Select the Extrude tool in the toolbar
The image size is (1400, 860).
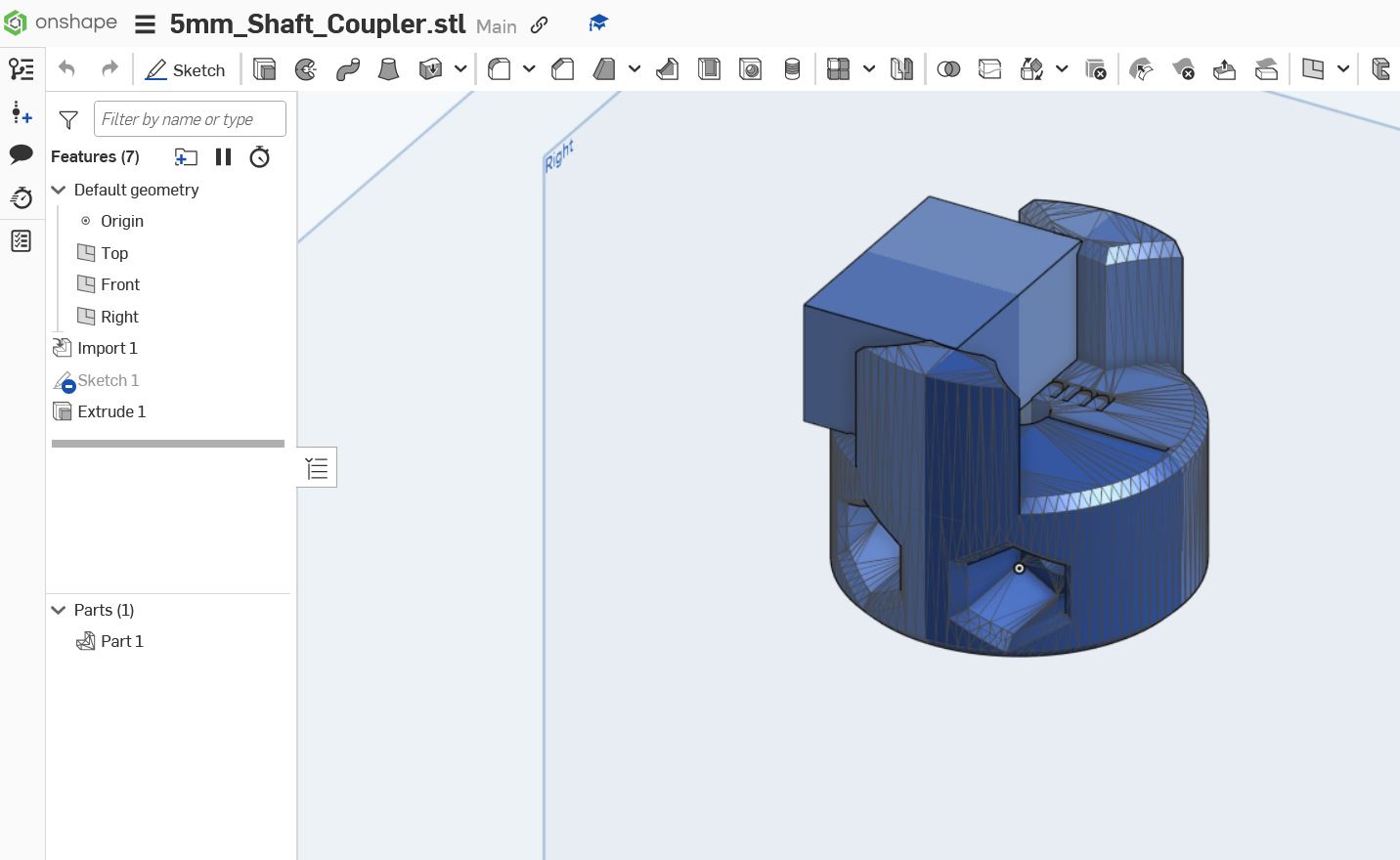pos(264,68)
